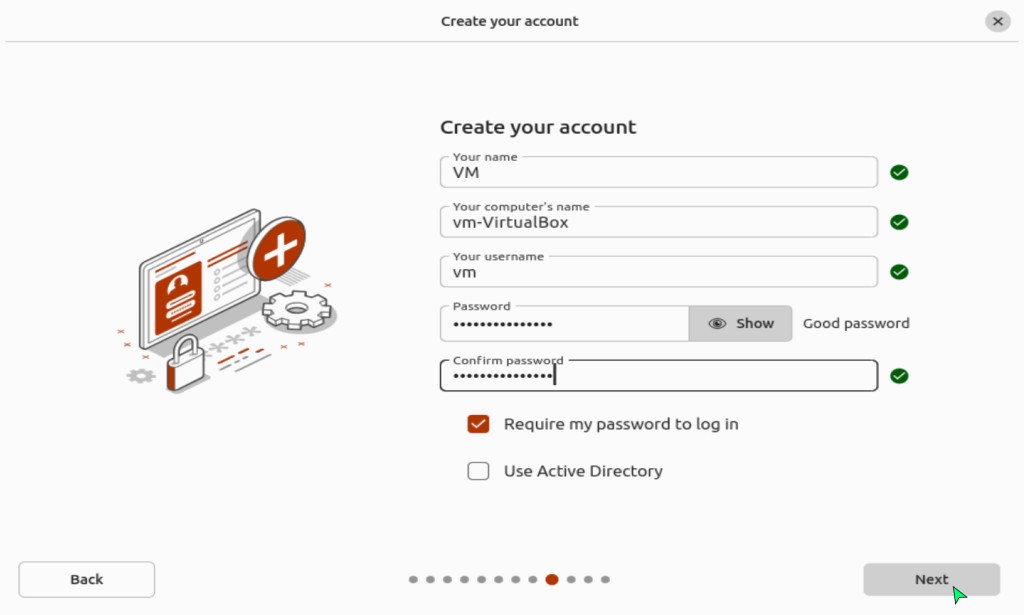Click the green checkmark beside Your name
1024x615 pixels.
coord(899,172)
